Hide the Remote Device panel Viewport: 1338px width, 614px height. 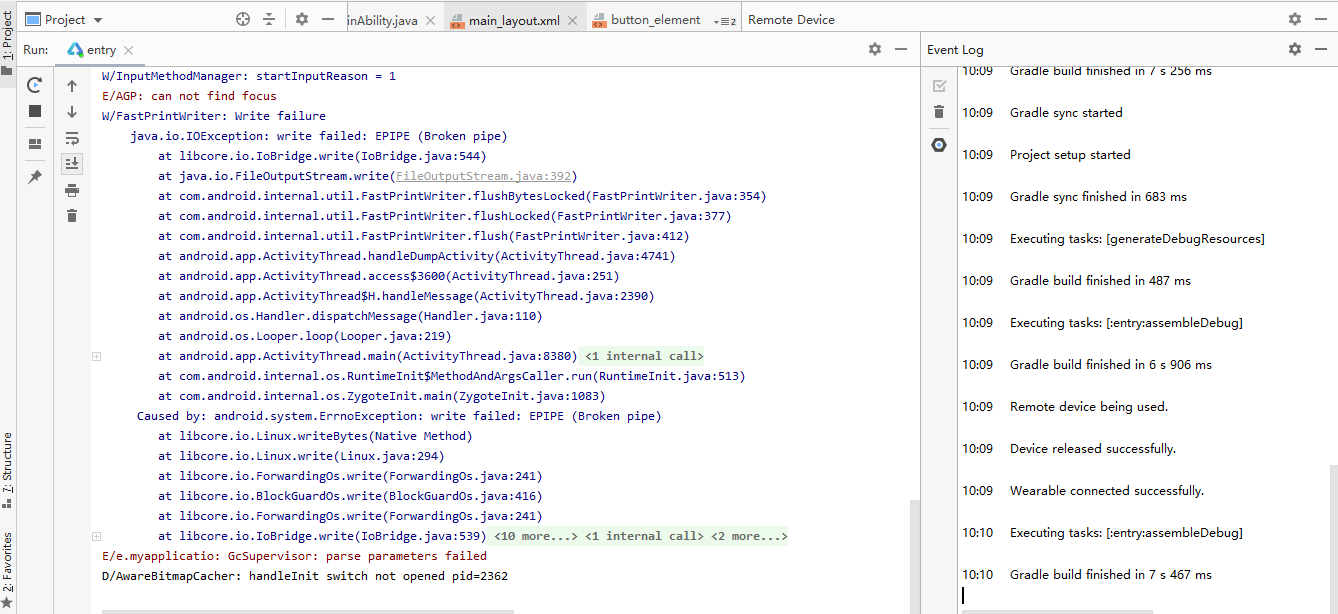click(x=1322, y=19)
